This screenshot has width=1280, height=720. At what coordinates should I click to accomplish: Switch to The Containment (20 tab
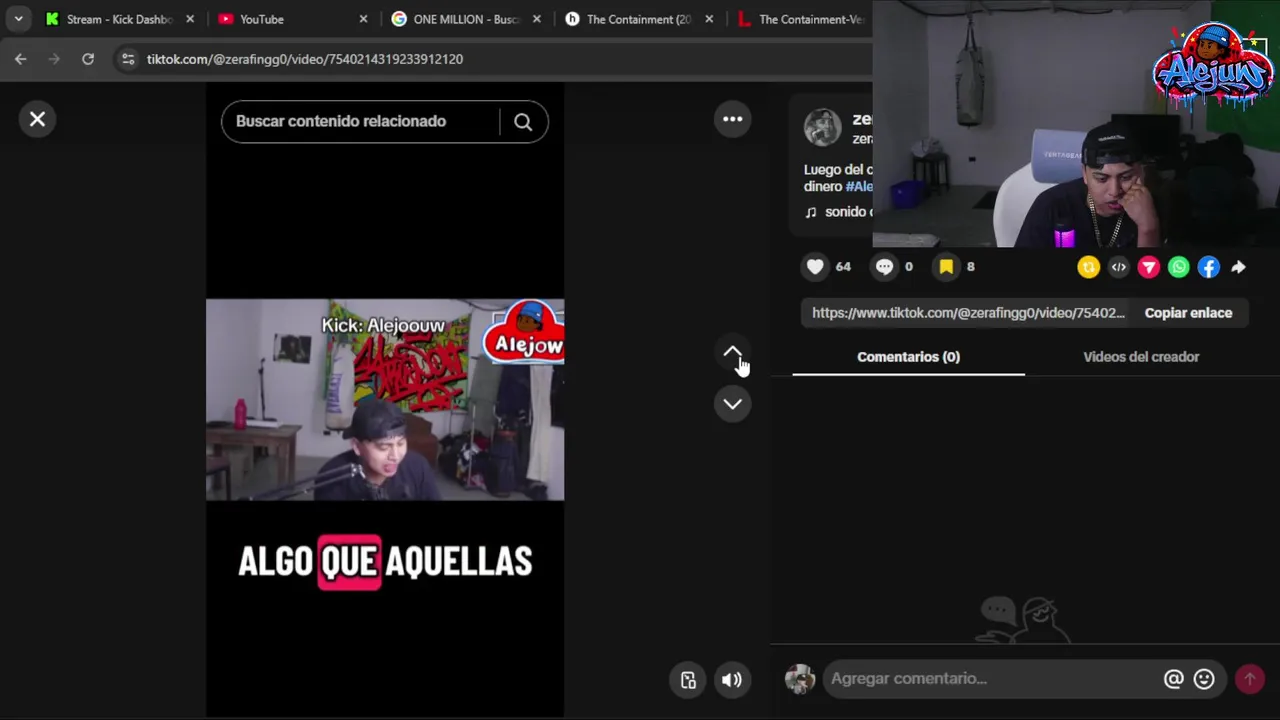pyautogui.click(x=630, y=19)
